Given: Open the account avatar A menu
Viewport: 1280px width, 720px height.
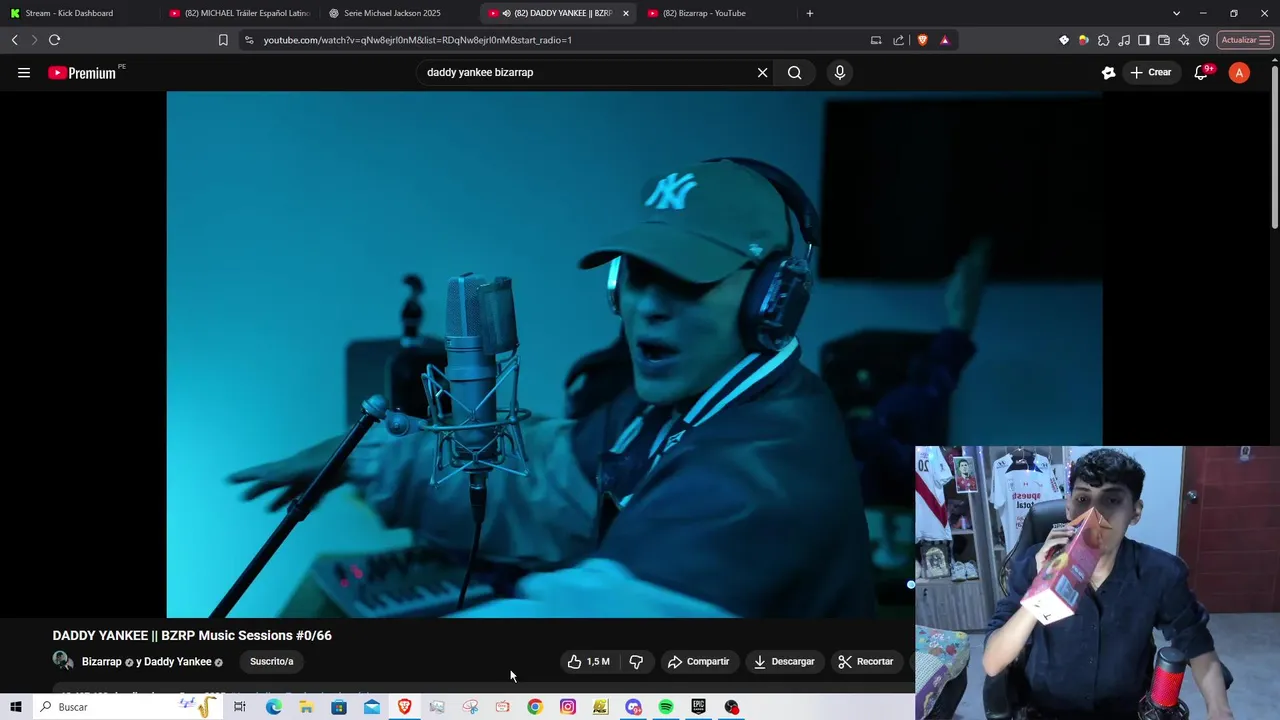Looking at the screenshot, I should pos(1239,72).
